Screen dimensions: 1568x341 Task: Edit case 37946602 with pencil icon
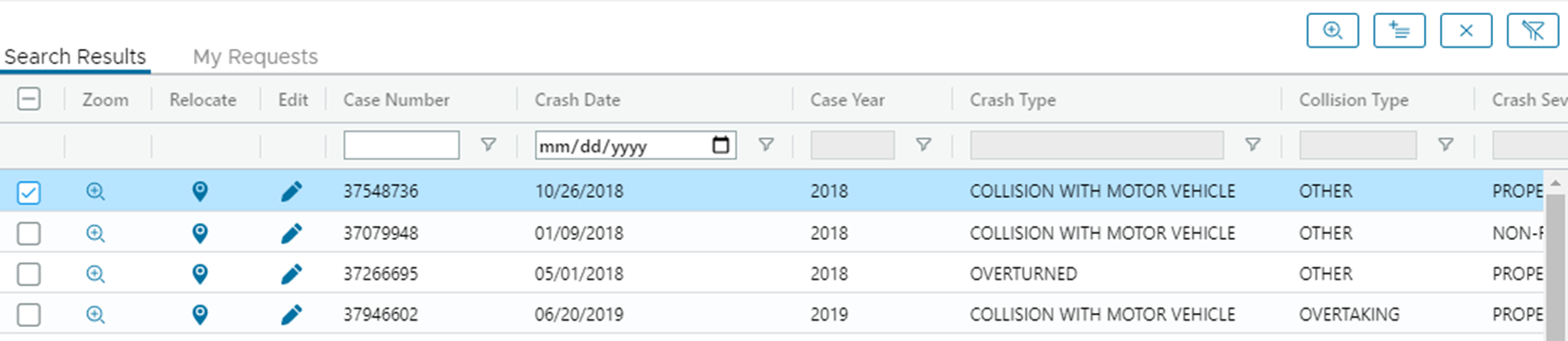pyautogui.click(x=292, y=315)
